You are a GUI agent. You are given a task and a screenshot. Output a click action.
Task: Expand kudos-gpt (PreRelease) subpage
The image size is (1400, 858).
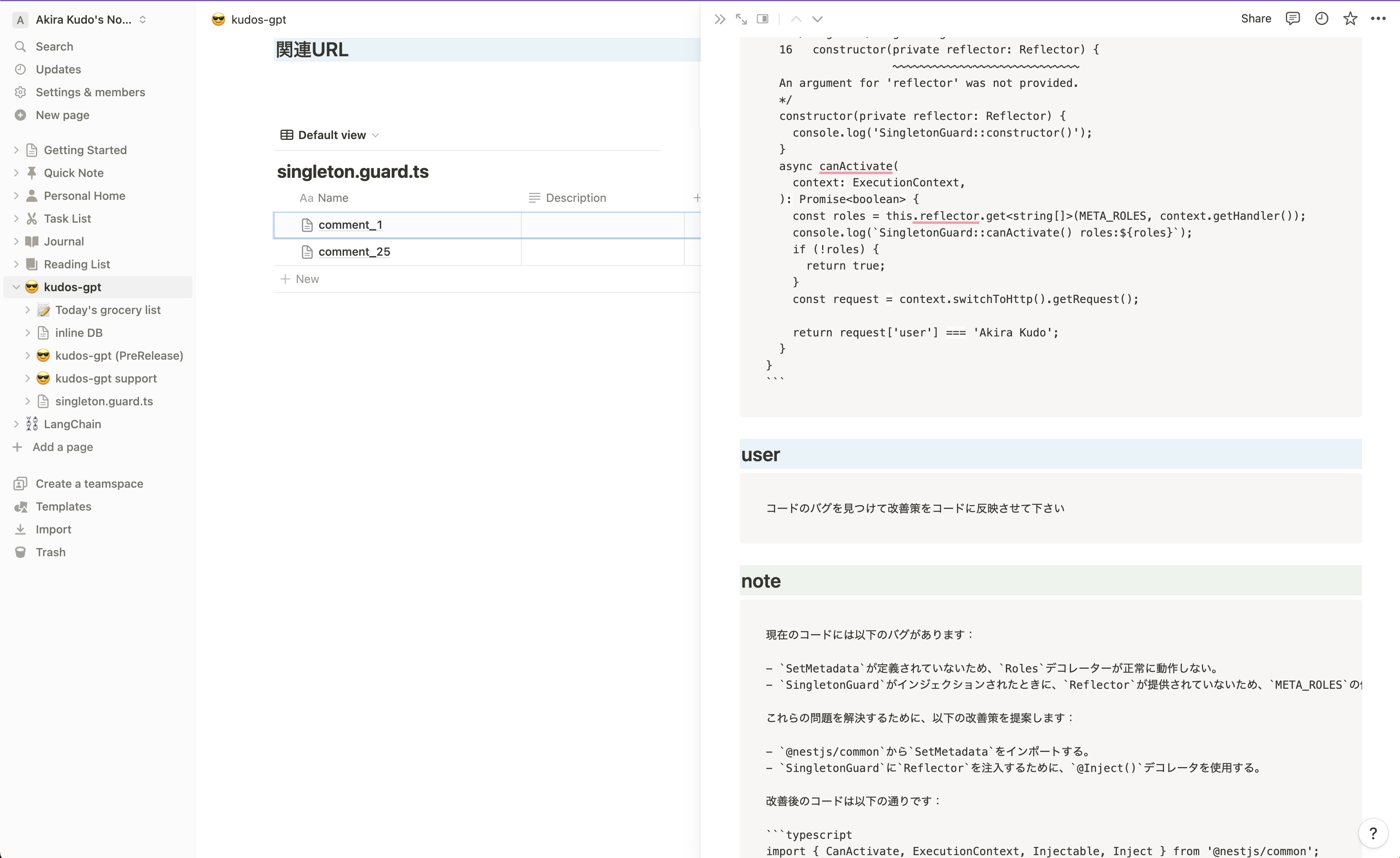(27, 355)
